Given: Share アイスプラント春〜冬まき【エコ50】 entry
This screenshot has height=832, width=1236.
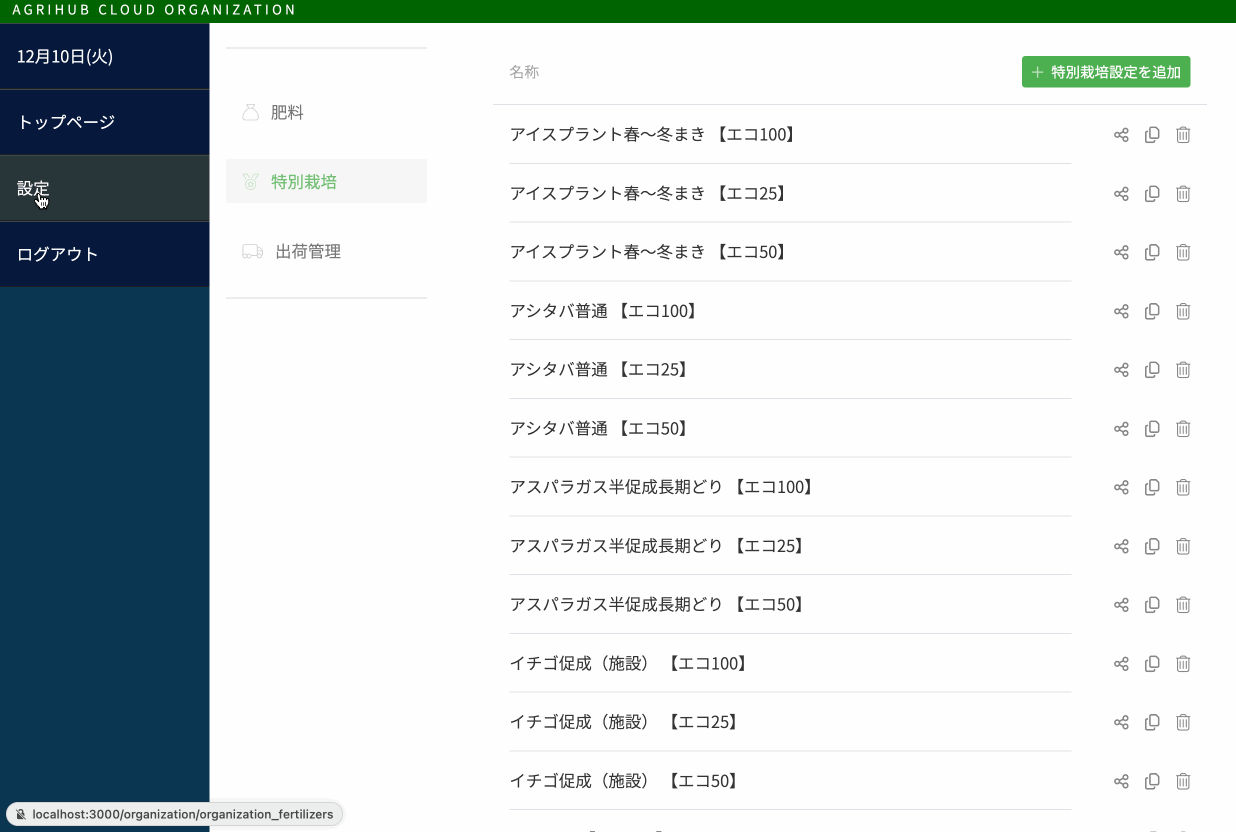Looking at the screenshot, I should pyautogui.click(x=1121, y=253).
